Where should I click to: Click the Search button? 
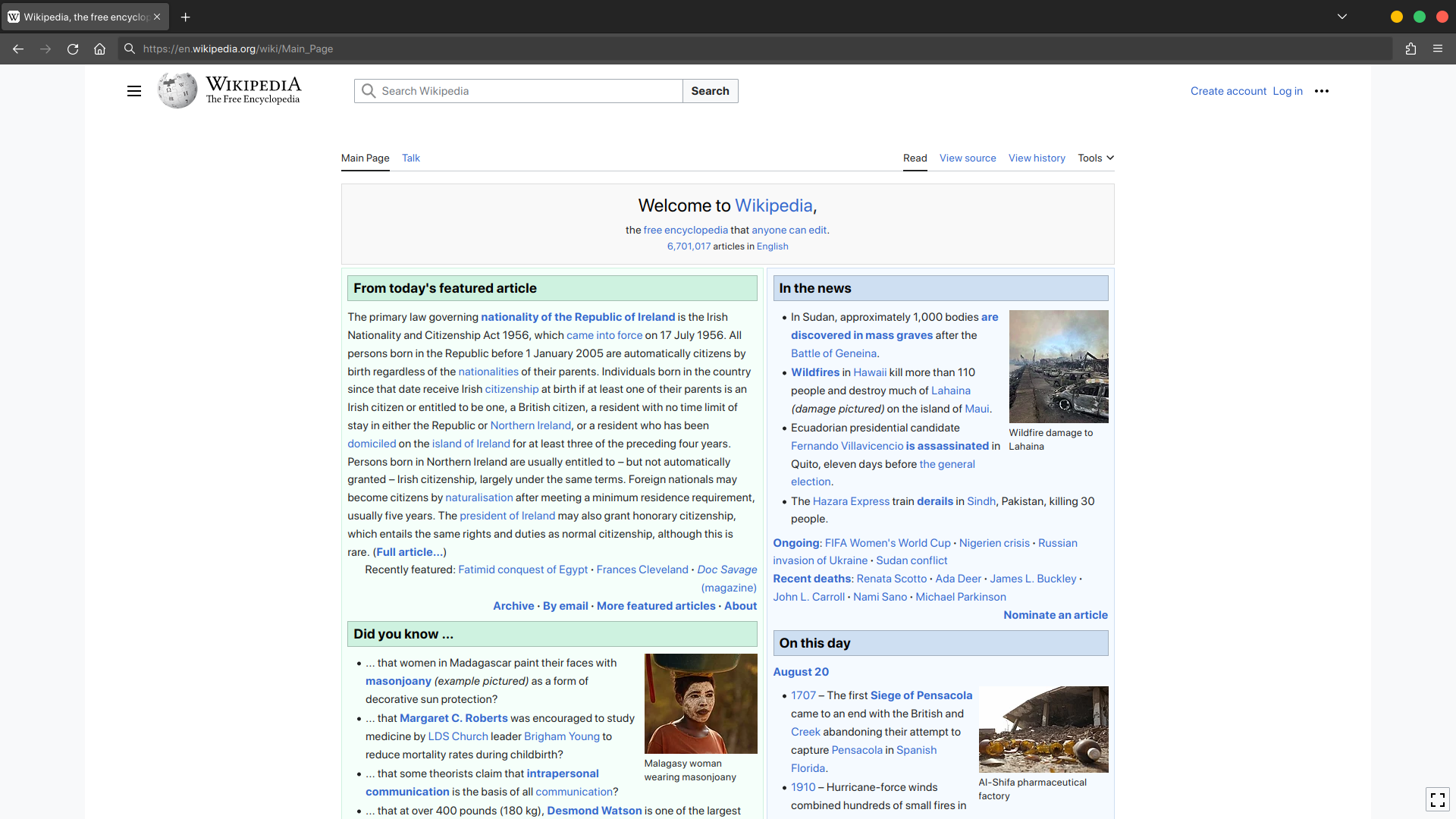[710, 91]
